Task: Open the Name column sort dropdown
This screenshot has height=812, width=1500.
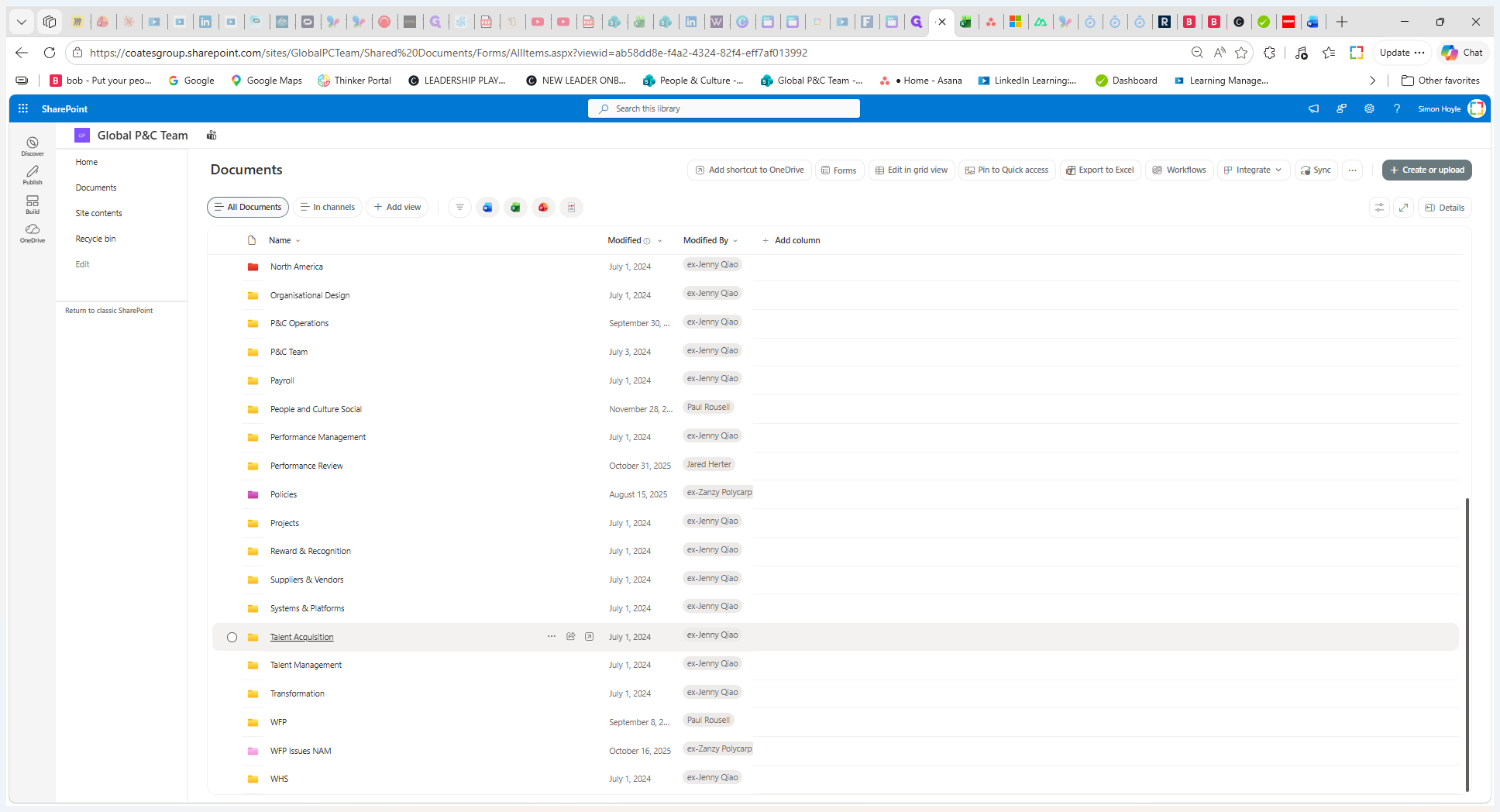Action: [298, 241]
